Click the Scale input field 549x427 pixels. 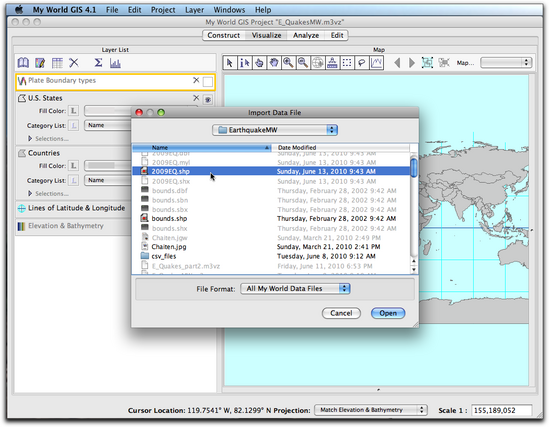click(501, 410)
